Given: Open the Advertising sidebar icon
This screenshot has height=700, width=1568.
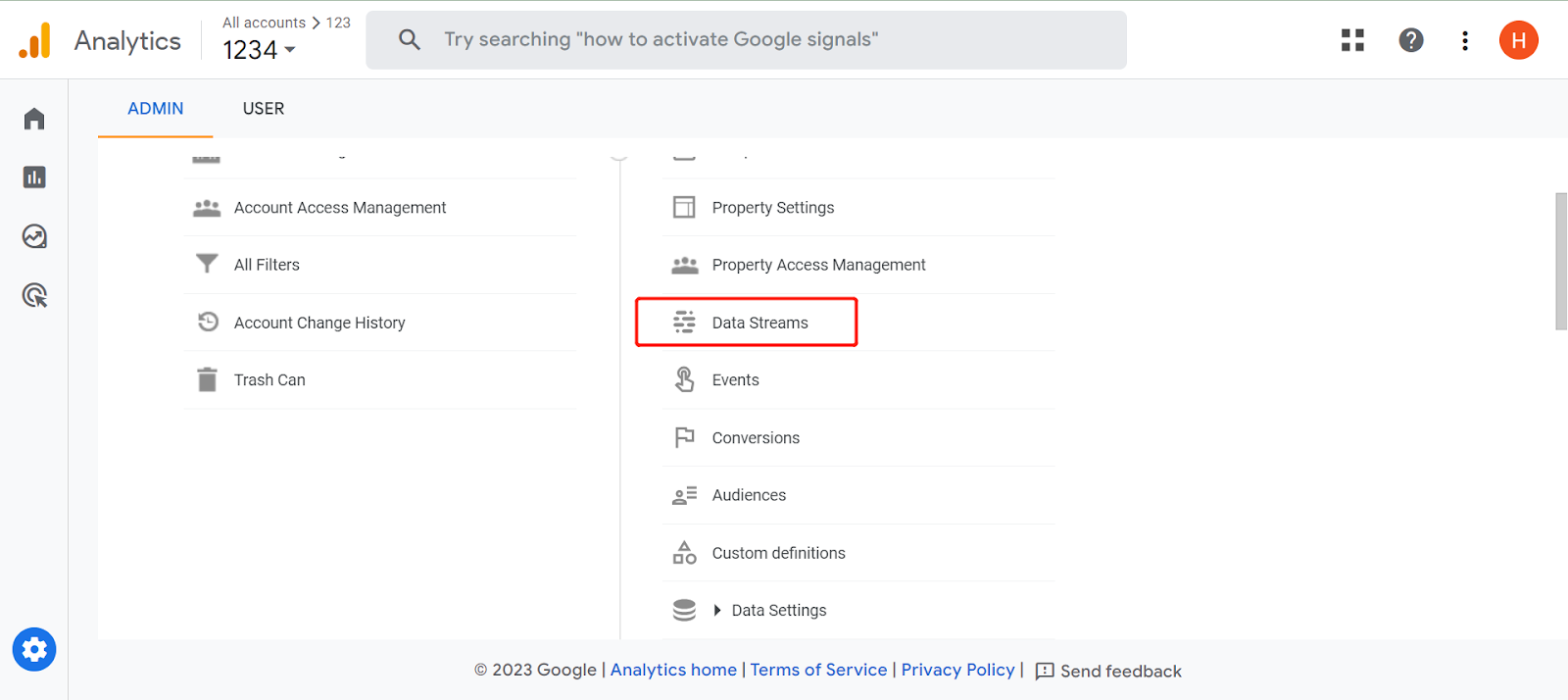Looking at the screenshot, I should tap(34, 295).
